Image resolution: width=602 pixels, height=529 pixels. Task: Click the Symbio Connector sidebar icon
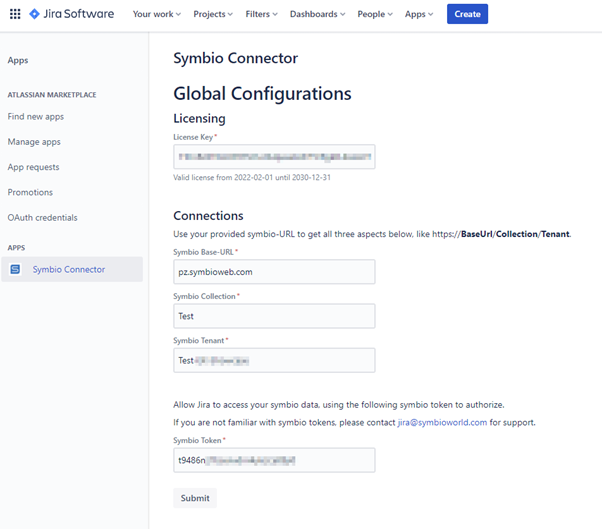15,269
